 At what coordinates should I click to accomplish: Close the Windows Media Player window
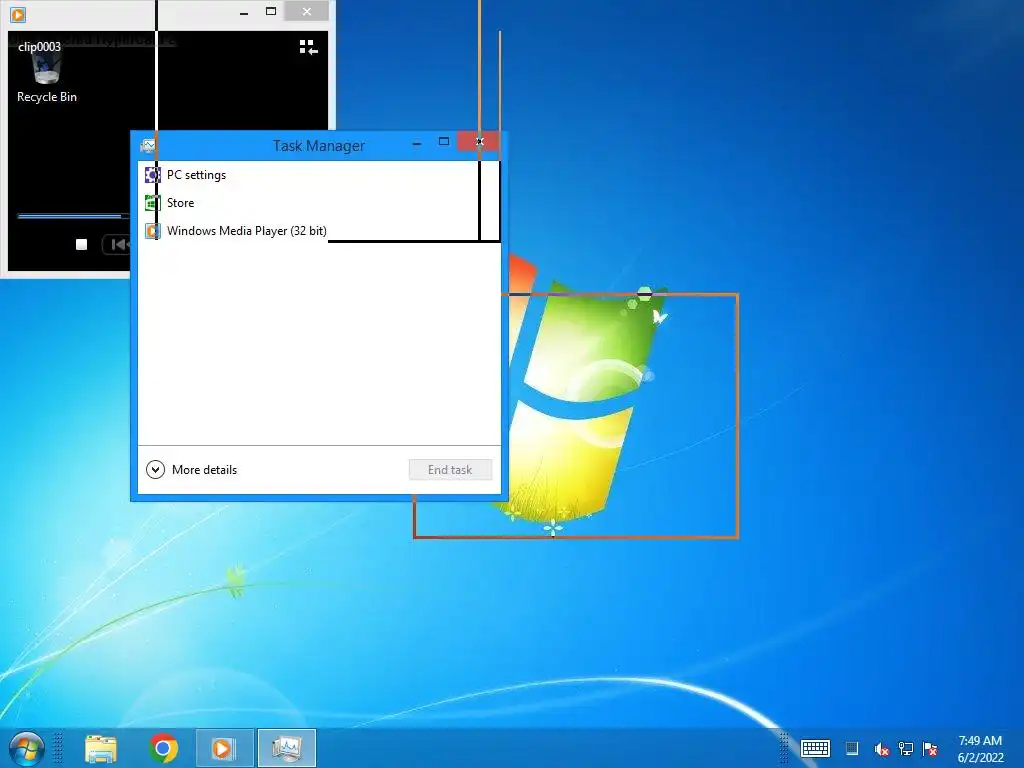coord(307,12)
